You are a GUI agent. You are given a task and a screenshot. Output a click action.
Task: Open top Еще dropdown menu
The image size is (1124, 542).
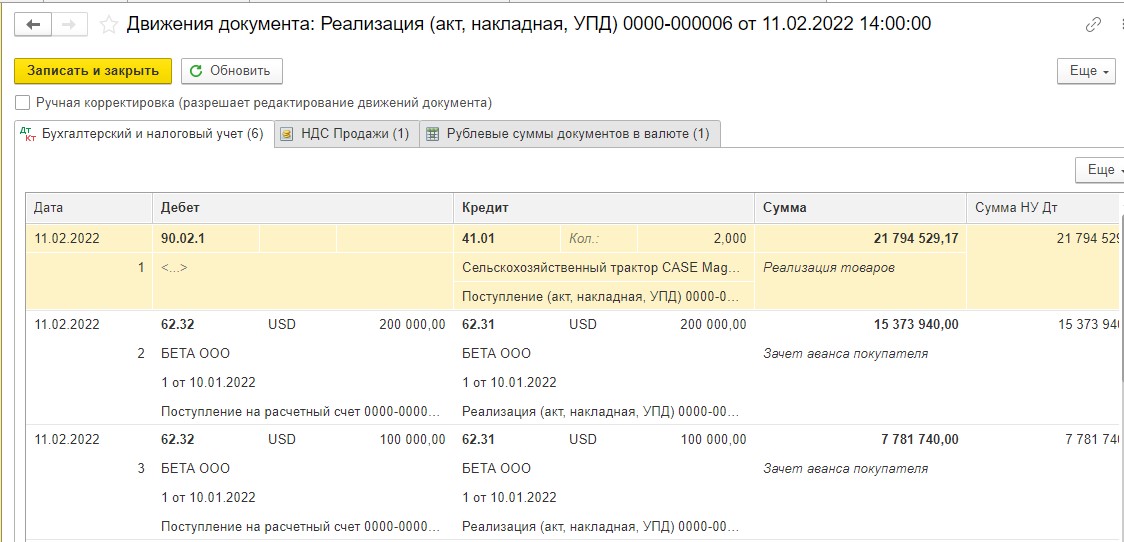pyautogui.click(x=1086, y=71)
